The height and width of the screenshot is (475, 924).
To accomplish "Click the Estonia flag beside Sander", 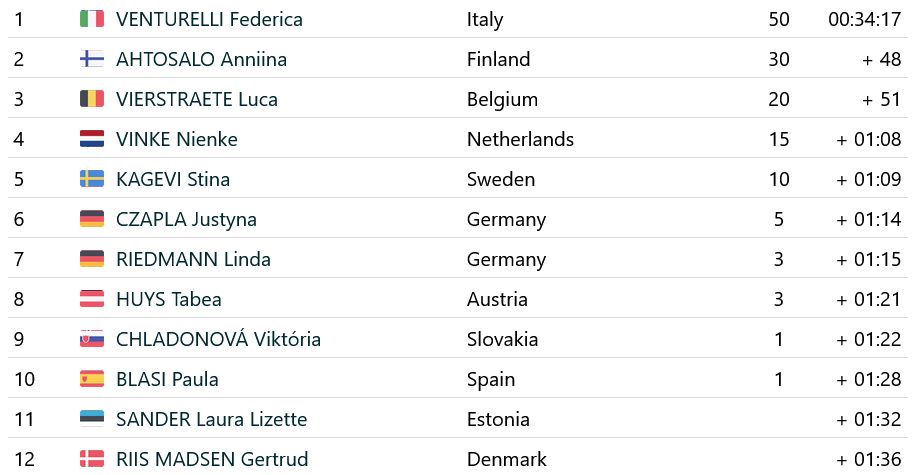I will point(91,419).
